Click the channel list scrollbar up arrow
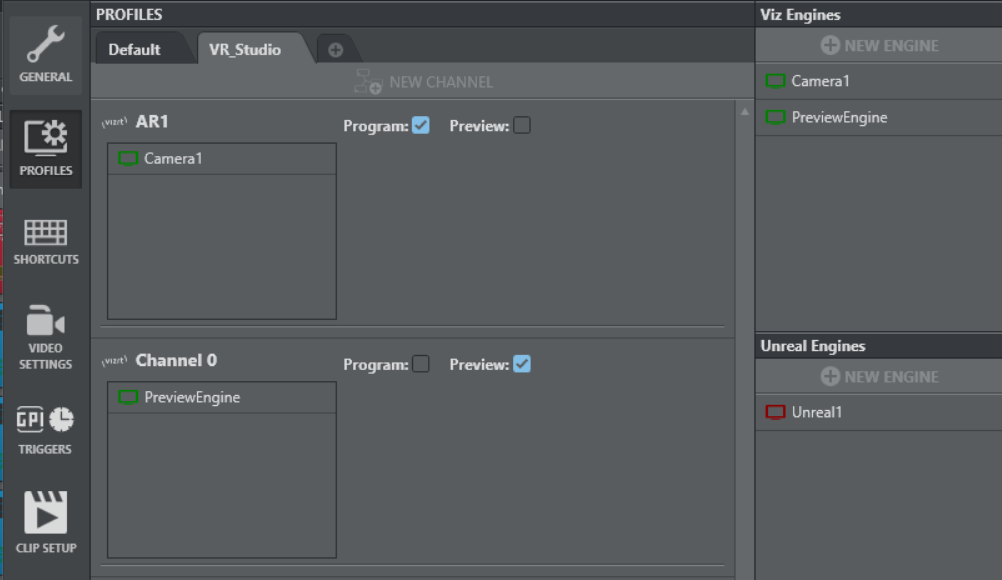Image resolution: width=1002 pixels, height=580 pixels. (x=745, y=112)
